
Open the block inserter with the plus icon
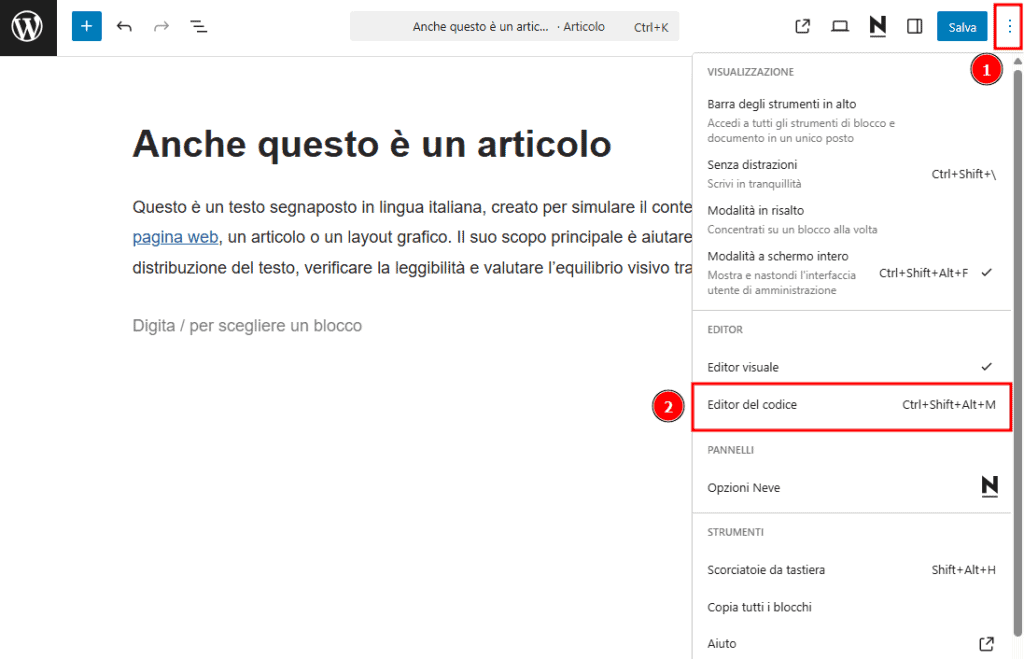click(x=86, y=26)
